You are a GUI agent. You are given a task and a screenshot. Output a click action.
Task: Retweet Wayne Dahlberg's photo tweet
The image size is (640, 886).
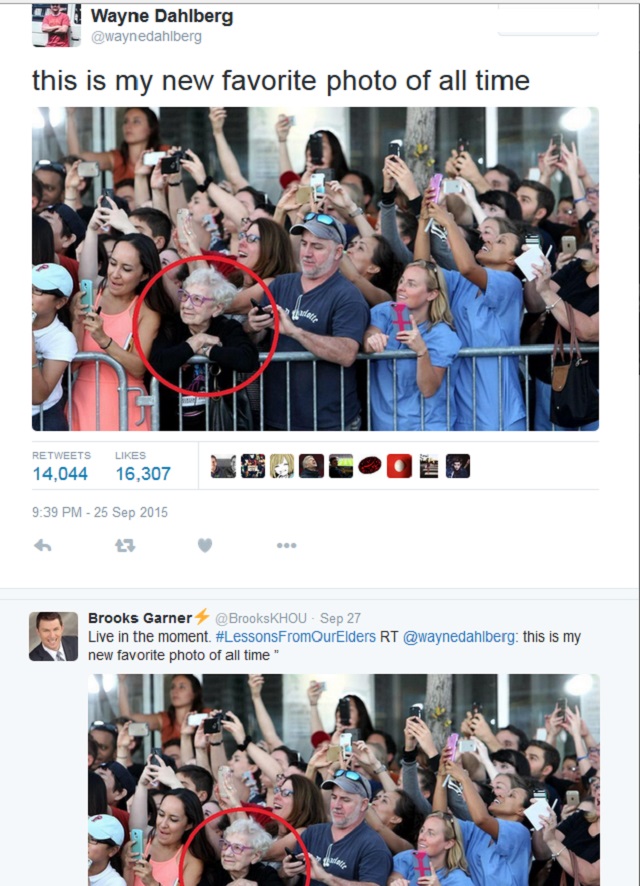[x=125, y=545]
